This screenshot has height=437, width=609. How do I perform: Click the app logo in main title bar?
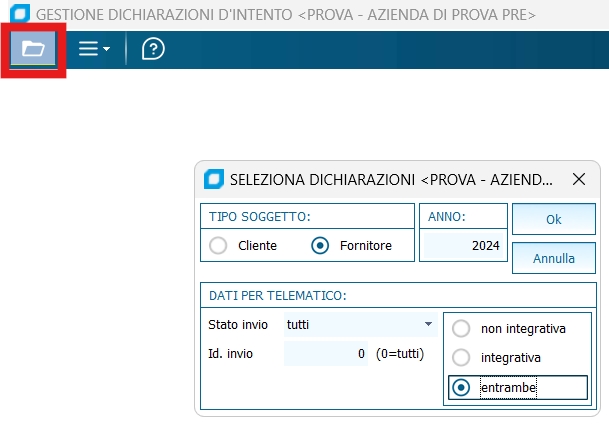pyautogui.click(x=17, y=15)
